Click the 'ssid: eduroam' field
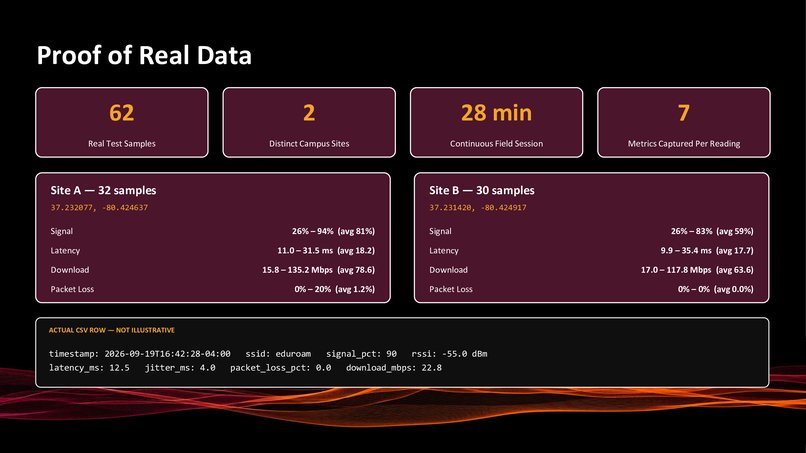The height and width of the screenshot is (453, 806). coord(278,354)
